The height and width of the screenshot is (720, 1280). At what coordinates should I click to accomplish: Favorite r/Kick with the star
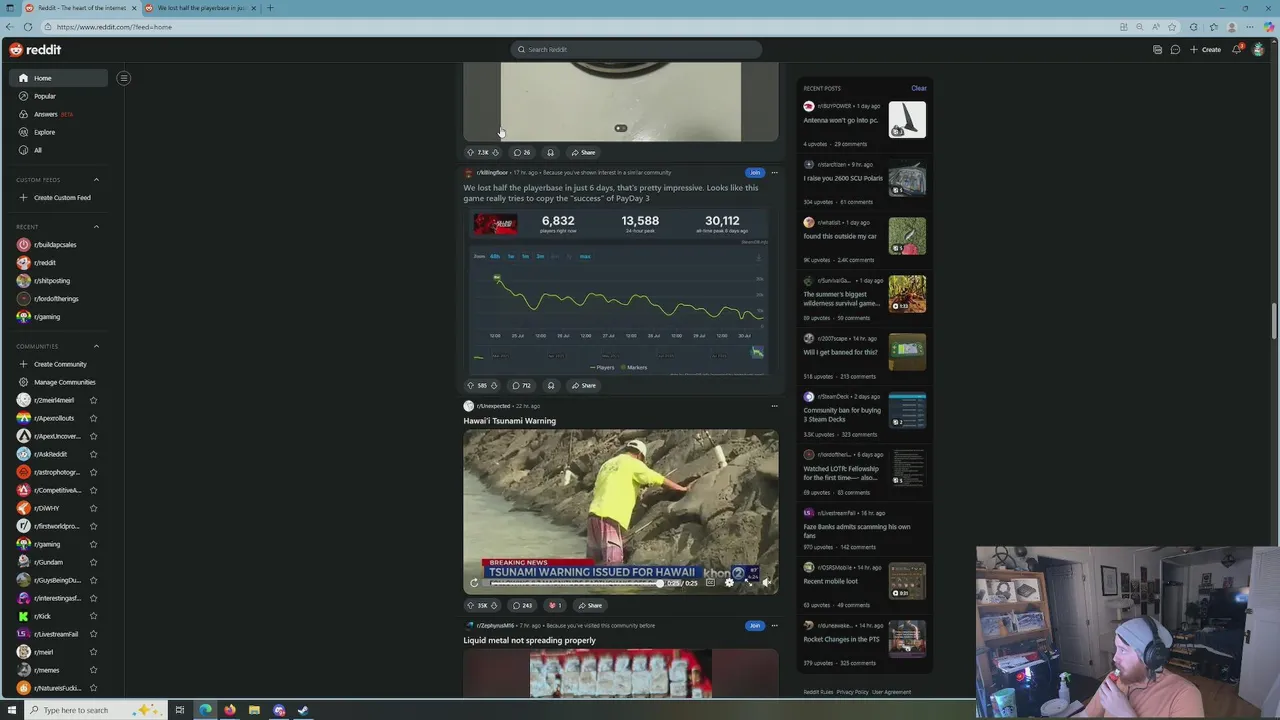click(93, 616)
